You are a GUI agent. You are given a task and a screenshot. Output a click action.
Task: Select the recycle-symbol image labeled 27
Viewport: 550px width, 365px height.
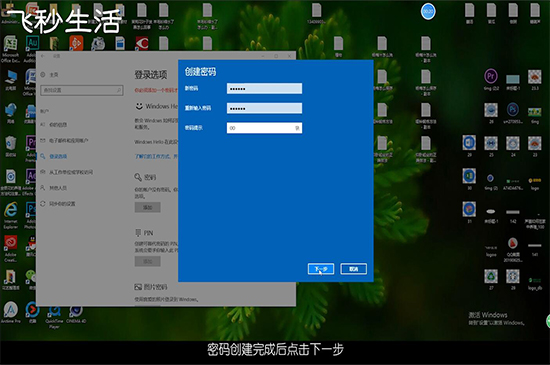click(x=491, y=279)
